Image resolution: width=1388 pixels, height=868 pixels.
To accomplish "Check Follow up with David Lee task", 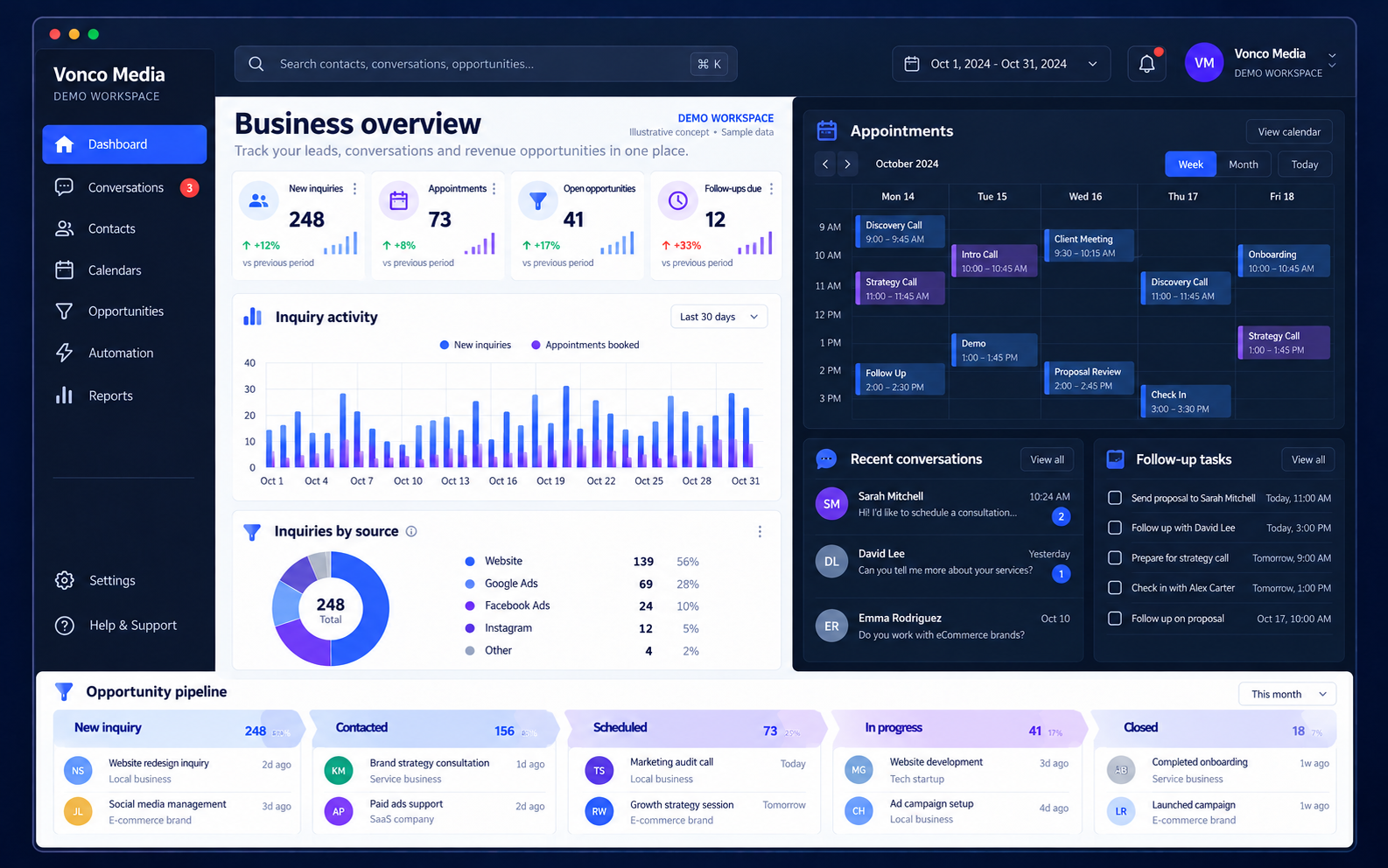I will click(1115, 528).
